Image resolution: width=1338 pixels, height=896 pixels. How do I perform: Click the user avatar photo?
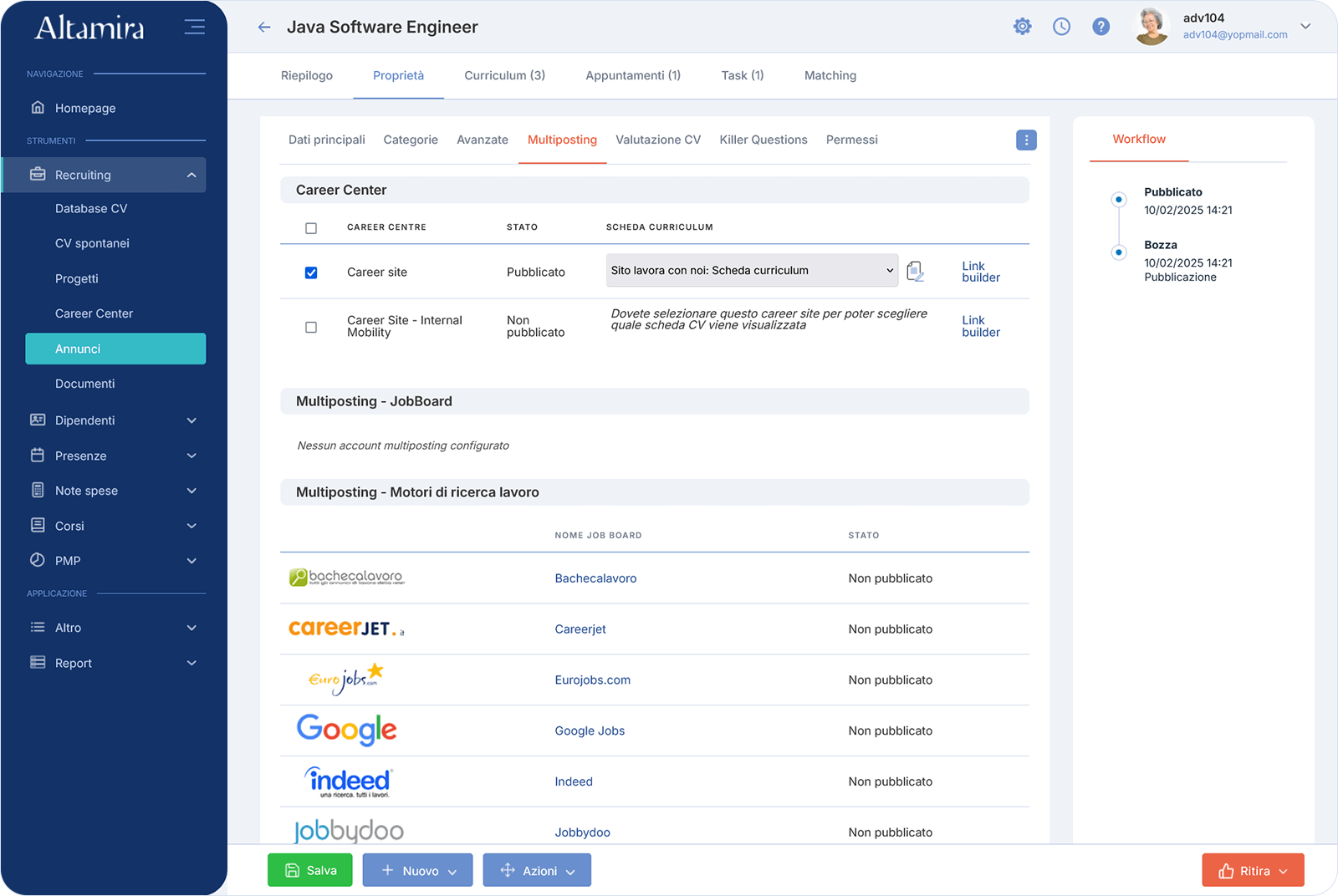(x=1152, y=27)
